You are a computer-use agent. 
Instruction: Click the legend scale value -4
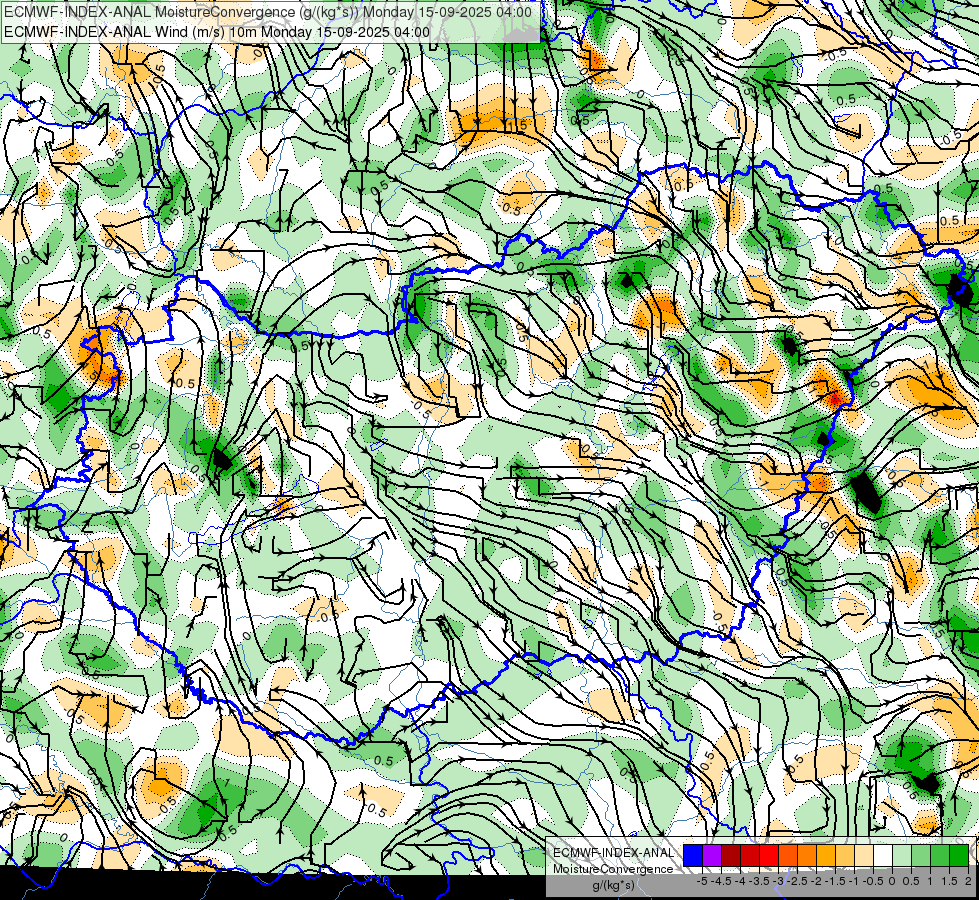(x=740, y=881)
